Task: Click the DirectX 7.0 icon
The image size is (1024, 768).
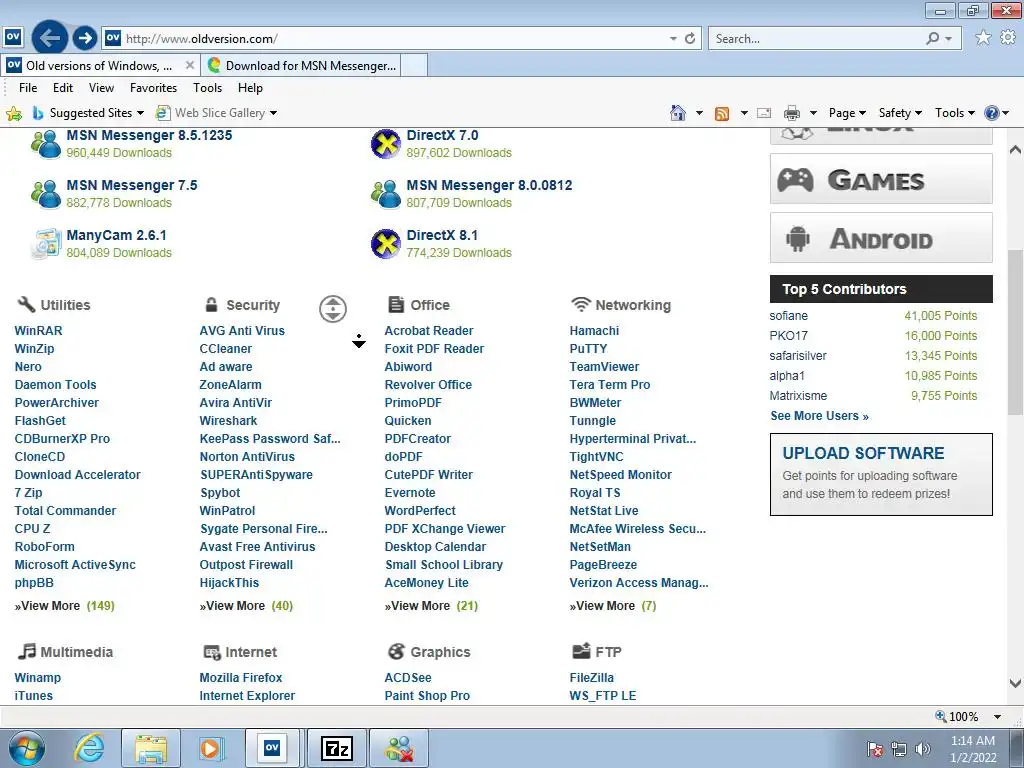Action: tap(386, 144)
